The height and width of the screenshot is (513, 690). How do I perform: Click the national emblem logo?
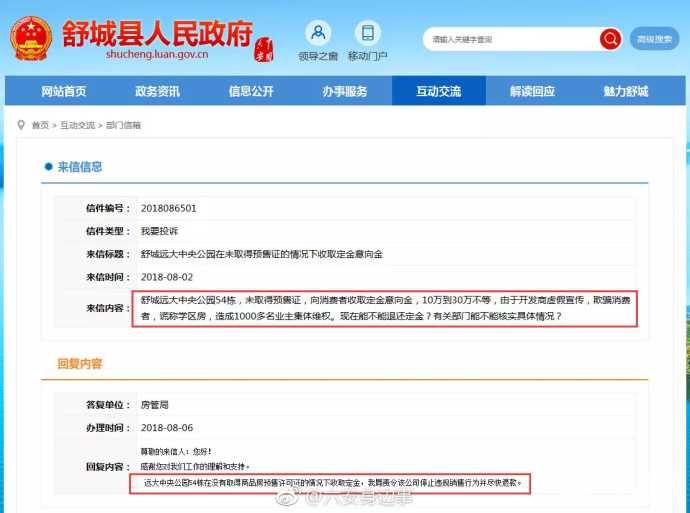pyautogui.click(x=33, y=38)
